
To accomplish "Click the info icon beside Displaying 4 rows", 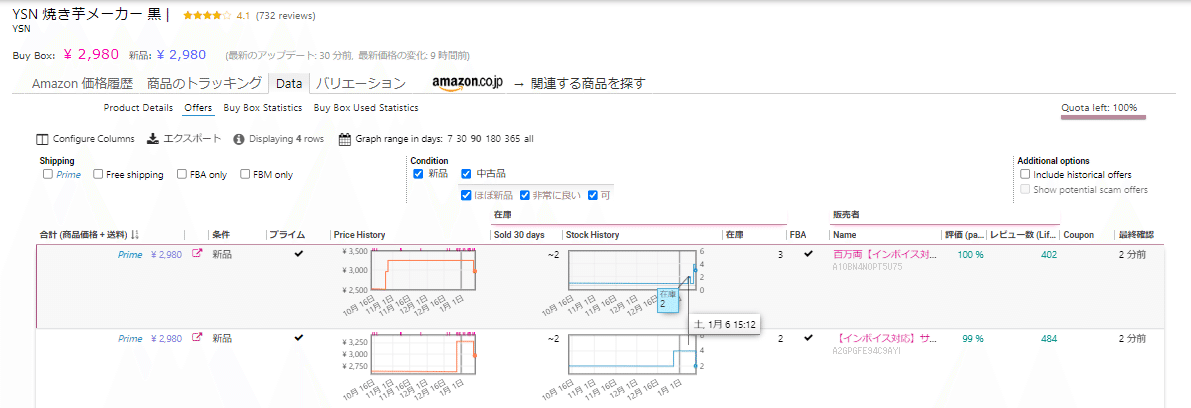I will click(239, 139).
